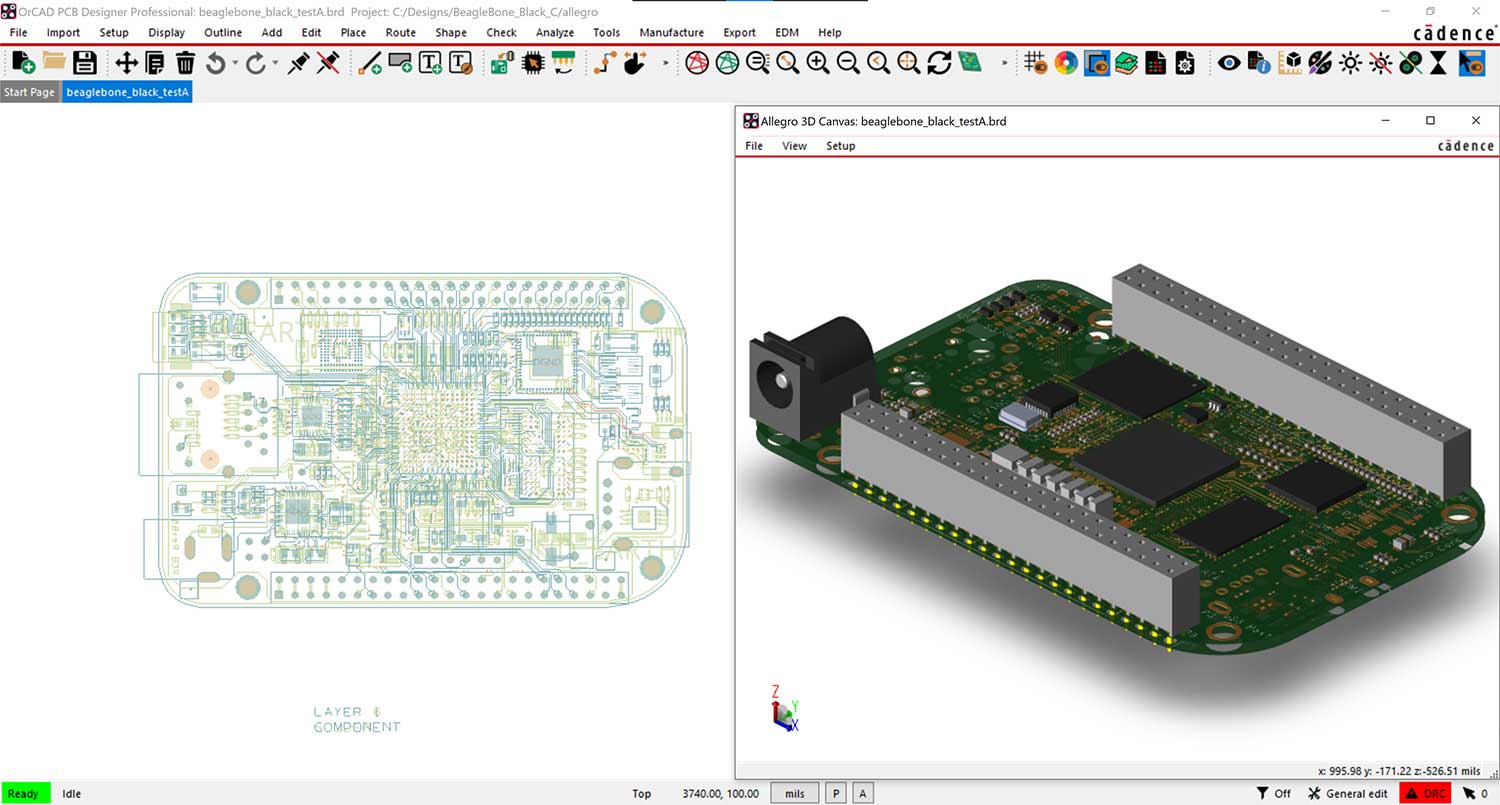The width and height of the screenshot is (1500, 805).
Task: Click the red DRC status button
Action: [x=1425, y=793]
